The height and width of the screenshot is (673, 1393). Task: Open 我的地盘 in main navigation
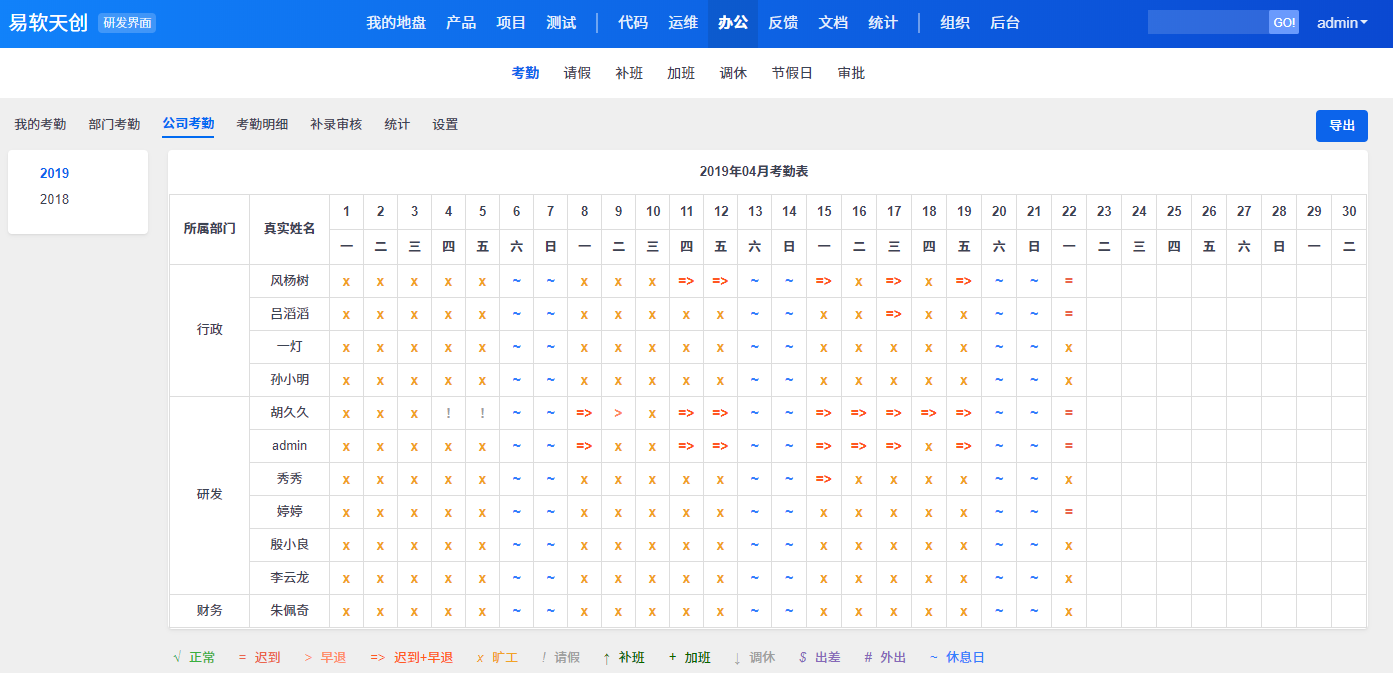396,23
